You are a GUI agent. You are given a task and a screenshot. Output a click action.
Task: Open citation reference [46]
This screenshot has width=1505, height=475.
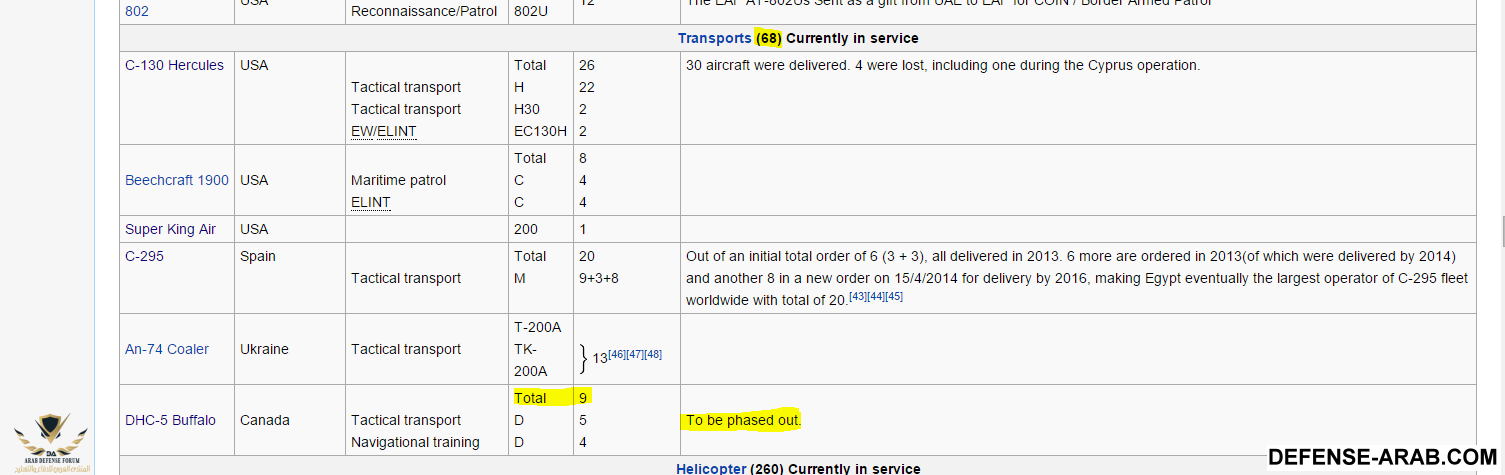tap(617, 354)
